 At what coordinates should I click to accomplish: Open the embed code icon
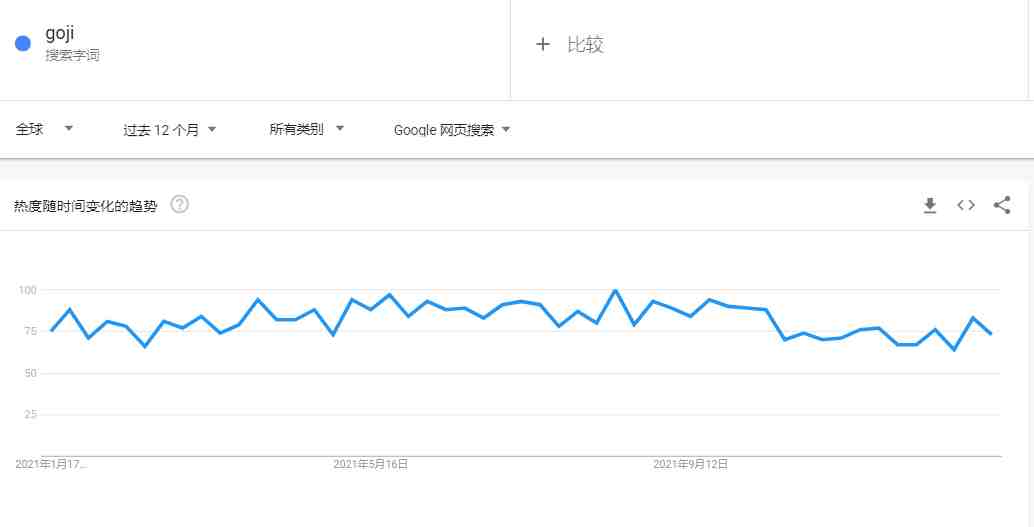pyautogui.click(x=966, y=205)
